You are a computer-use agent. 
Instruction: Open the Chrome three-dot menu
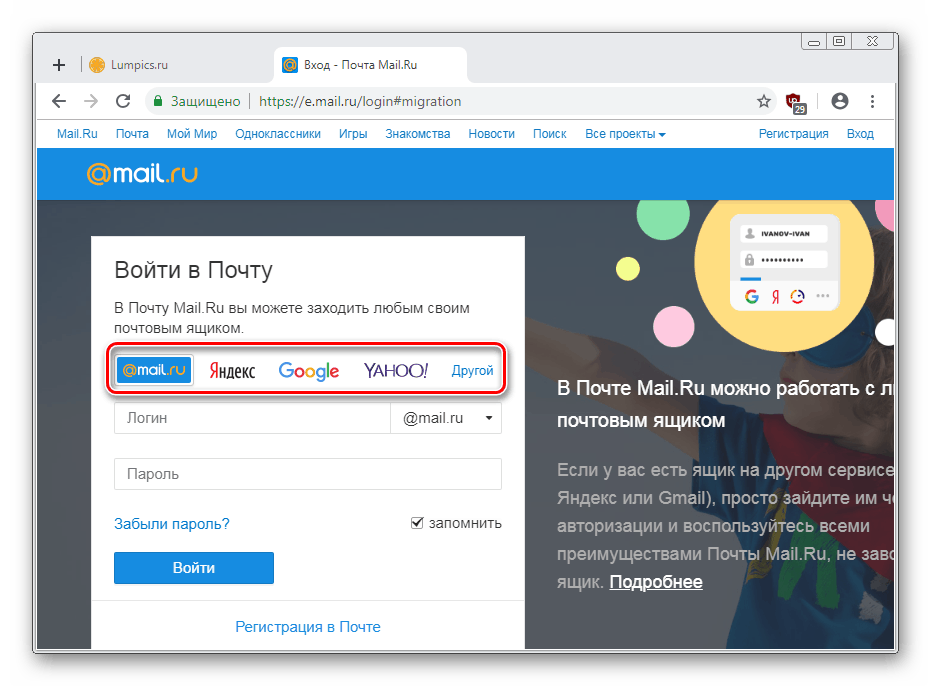872,101
